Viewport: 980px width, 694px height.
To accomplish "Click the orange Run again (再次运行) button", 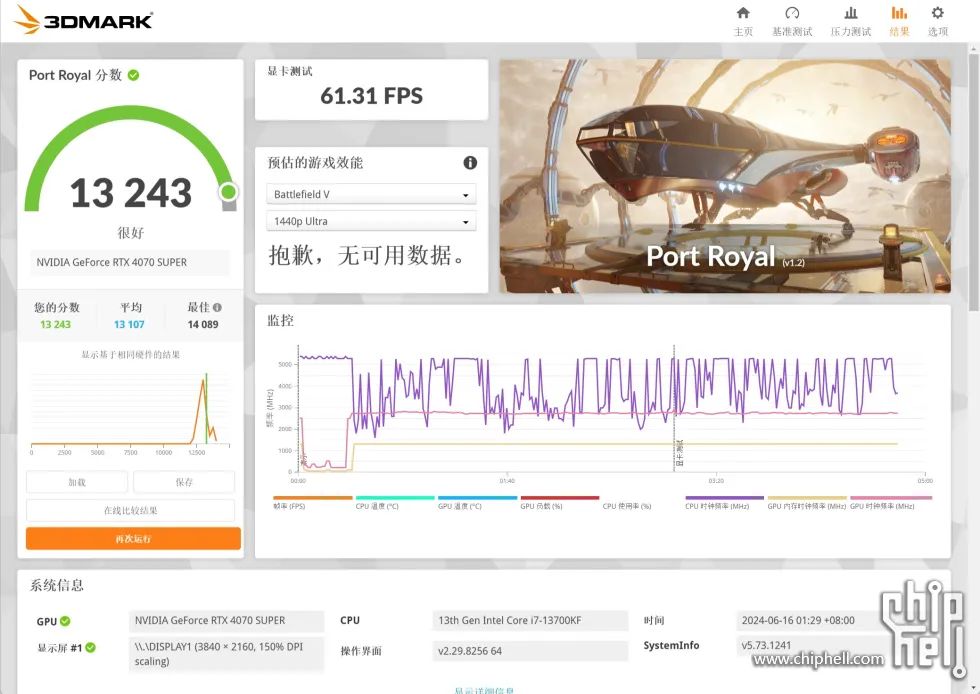I will [133, 538].
